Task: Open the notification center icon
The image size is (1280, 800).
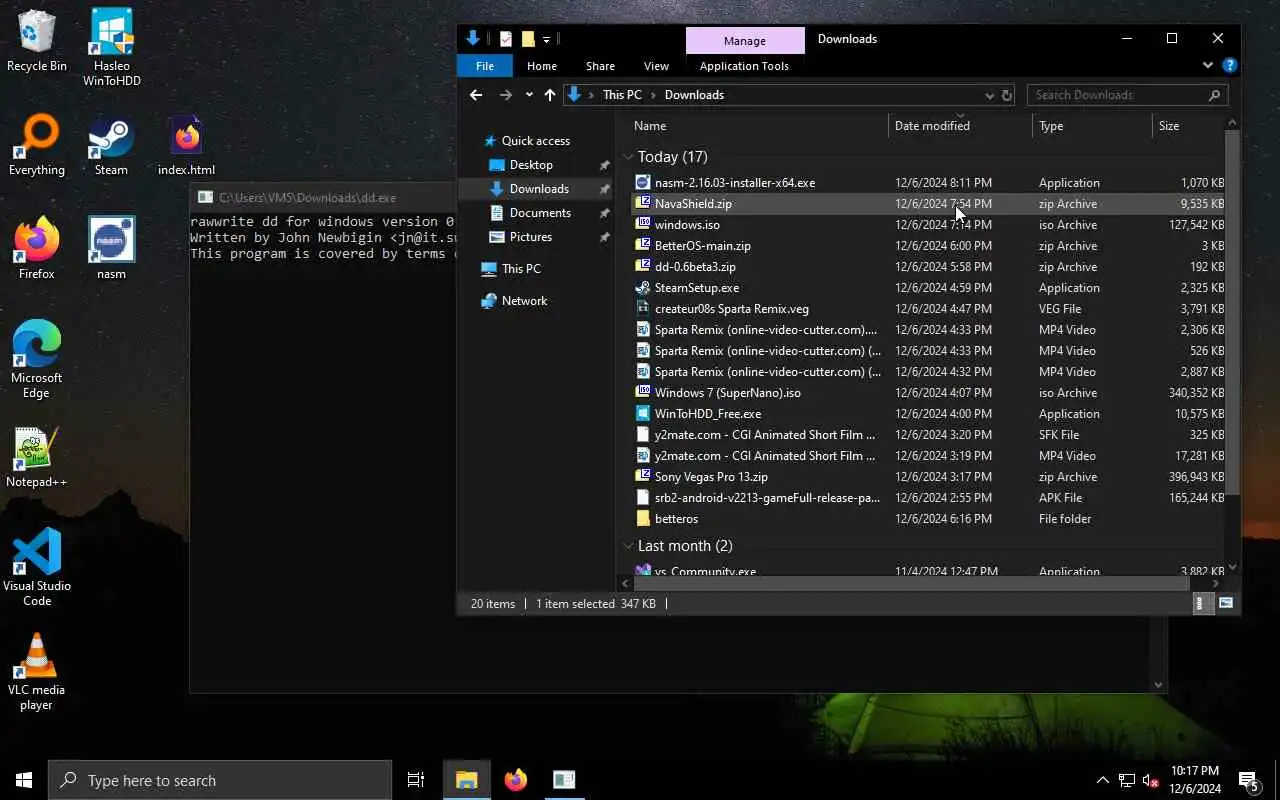Action: (x=1249, y=780)
